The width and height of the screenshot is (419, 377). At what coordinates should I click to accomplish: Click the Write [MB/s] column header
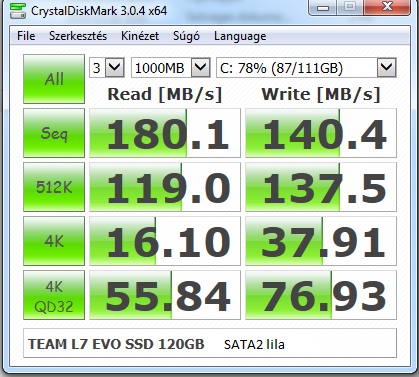click(x=321, y=94)
